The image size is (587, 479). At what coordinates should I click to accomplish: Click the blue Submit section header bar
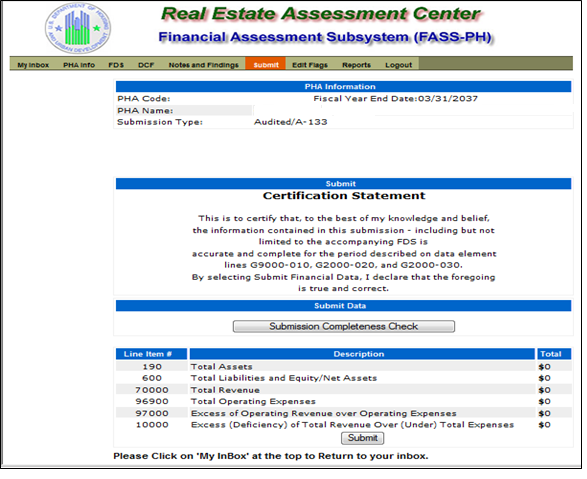(343, 183)
